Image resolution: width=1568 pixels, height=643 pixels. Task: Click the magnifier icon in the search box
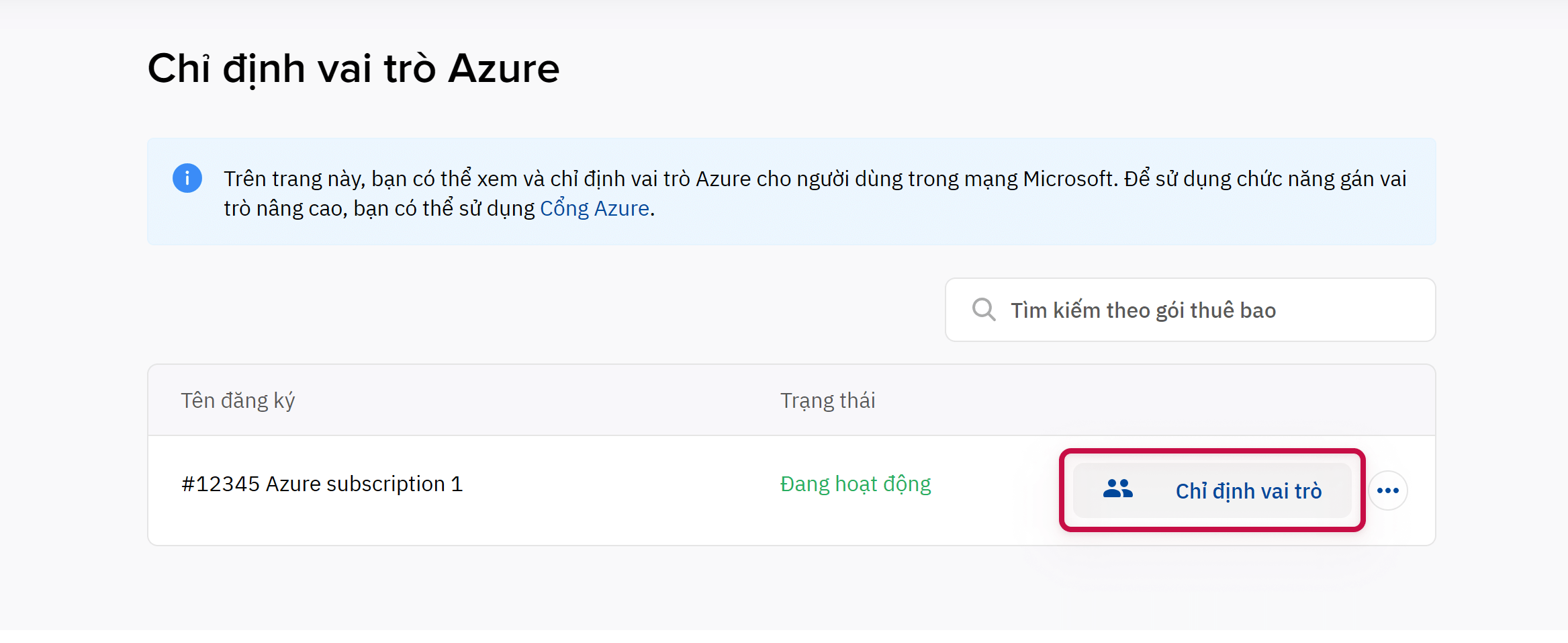point(984,310)
